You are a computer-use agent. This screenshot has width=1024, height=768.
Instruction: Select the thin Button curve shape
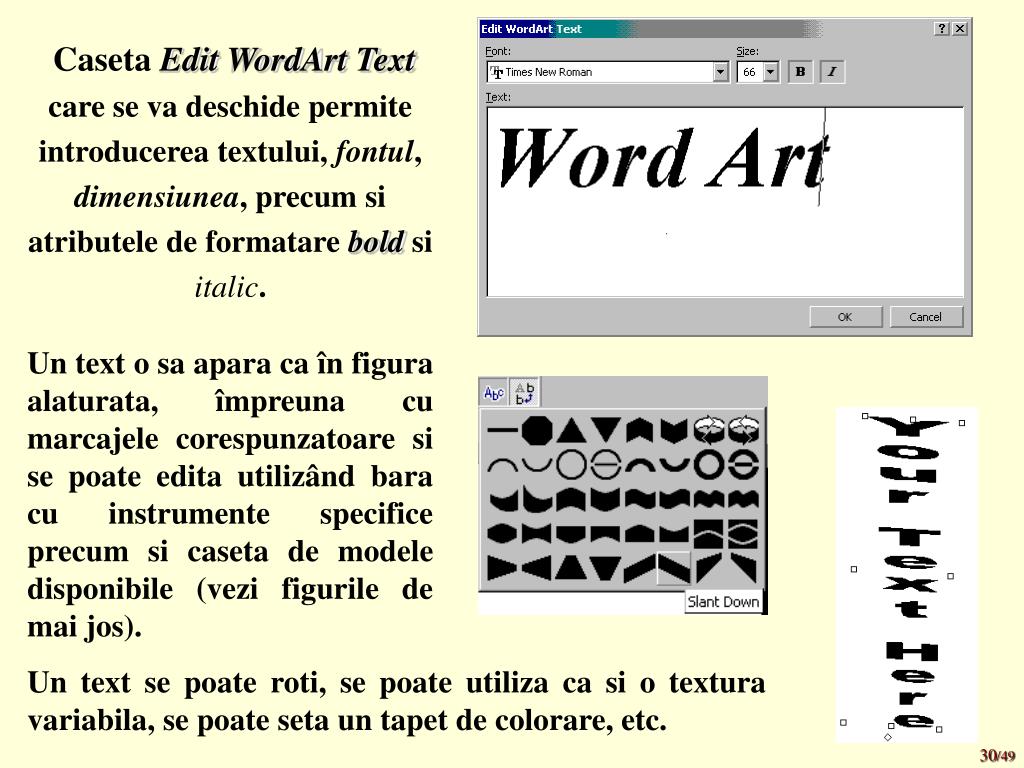(x=606, y=465)
